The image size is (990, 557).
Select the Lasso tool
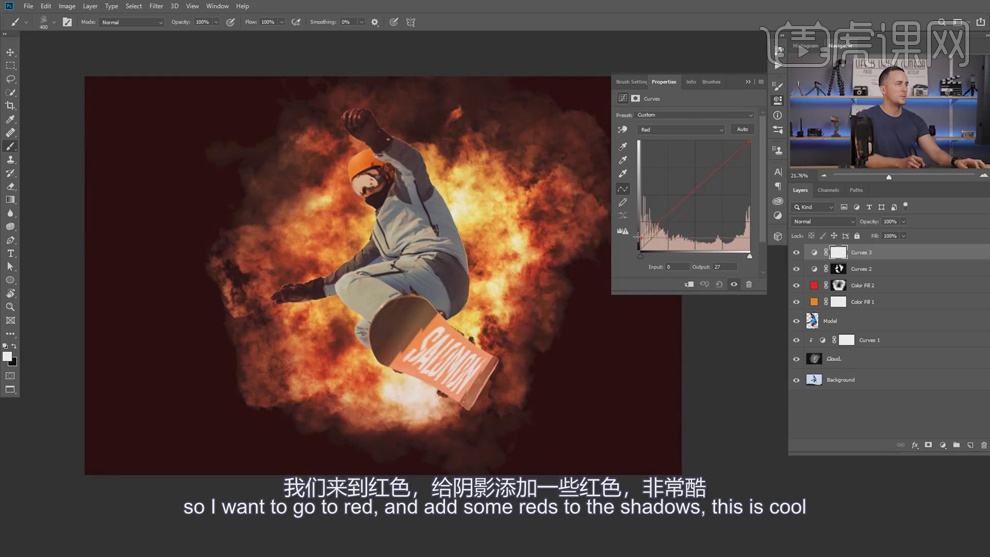pyautogui.click(x=11, y=79)
